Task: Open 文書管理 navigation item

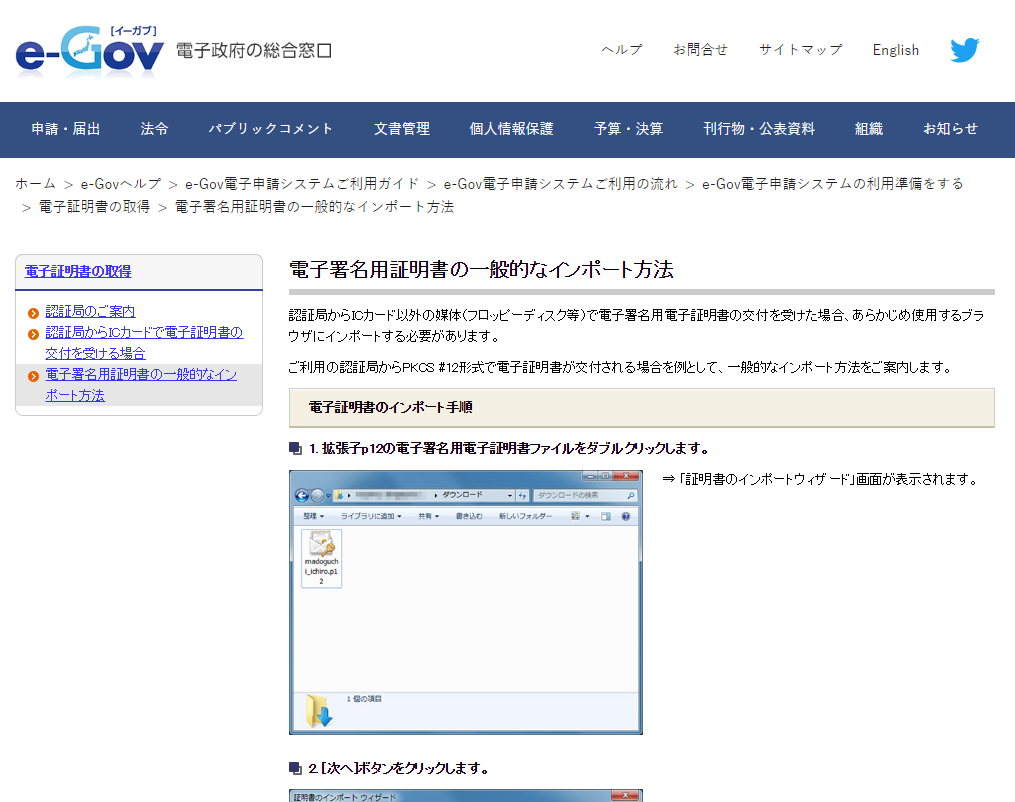Action: [x=402, y=129]
